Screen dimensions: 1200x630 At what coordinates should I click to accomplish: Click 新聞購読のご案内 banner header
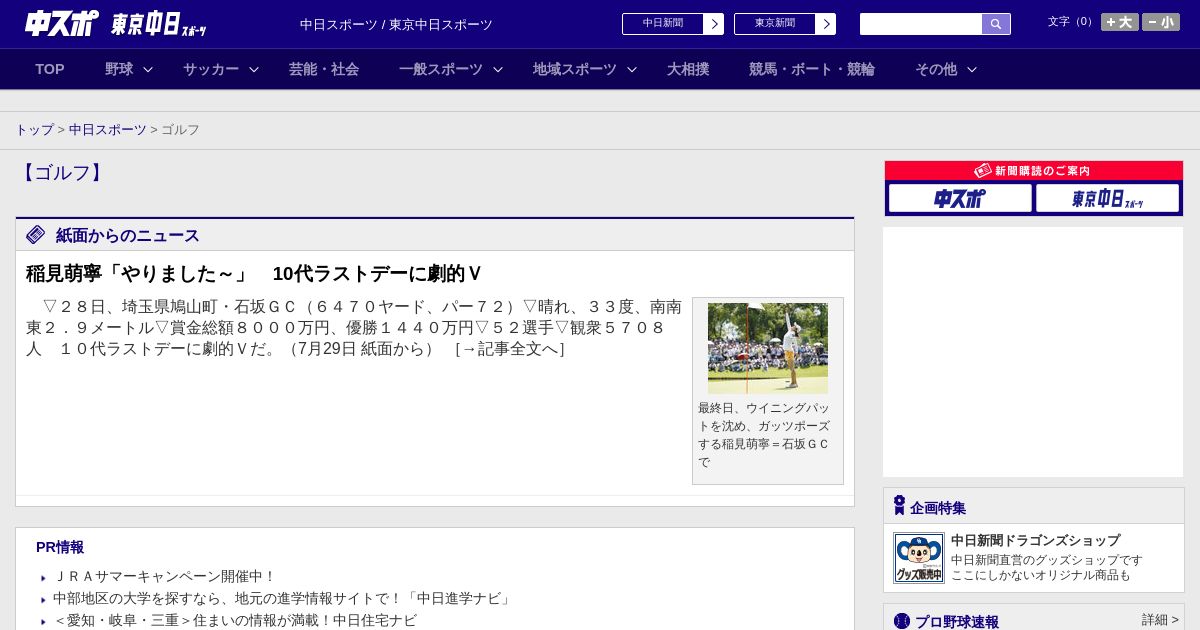[1034, 171]
